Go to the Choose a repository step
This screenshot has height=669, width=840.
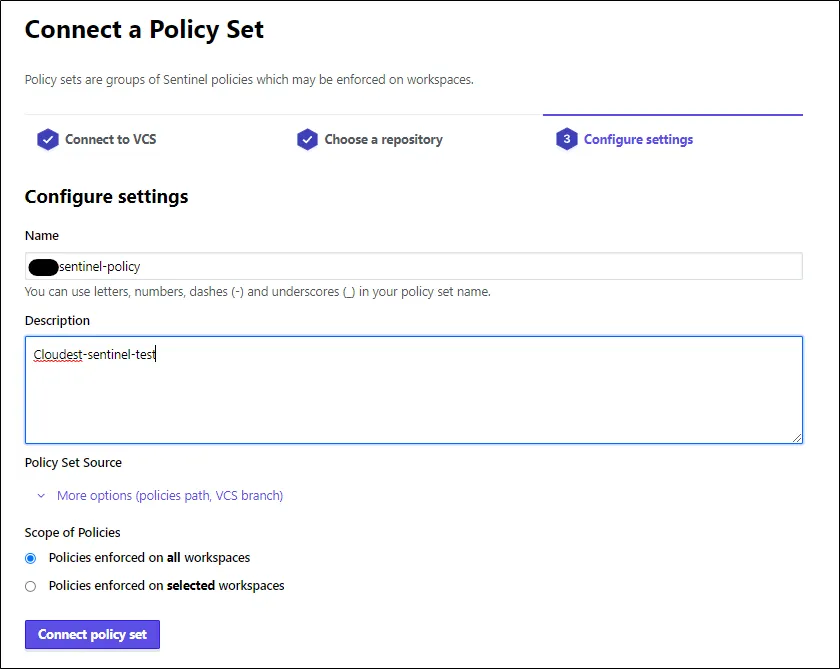pyautogui.click(x=383, y=140)
